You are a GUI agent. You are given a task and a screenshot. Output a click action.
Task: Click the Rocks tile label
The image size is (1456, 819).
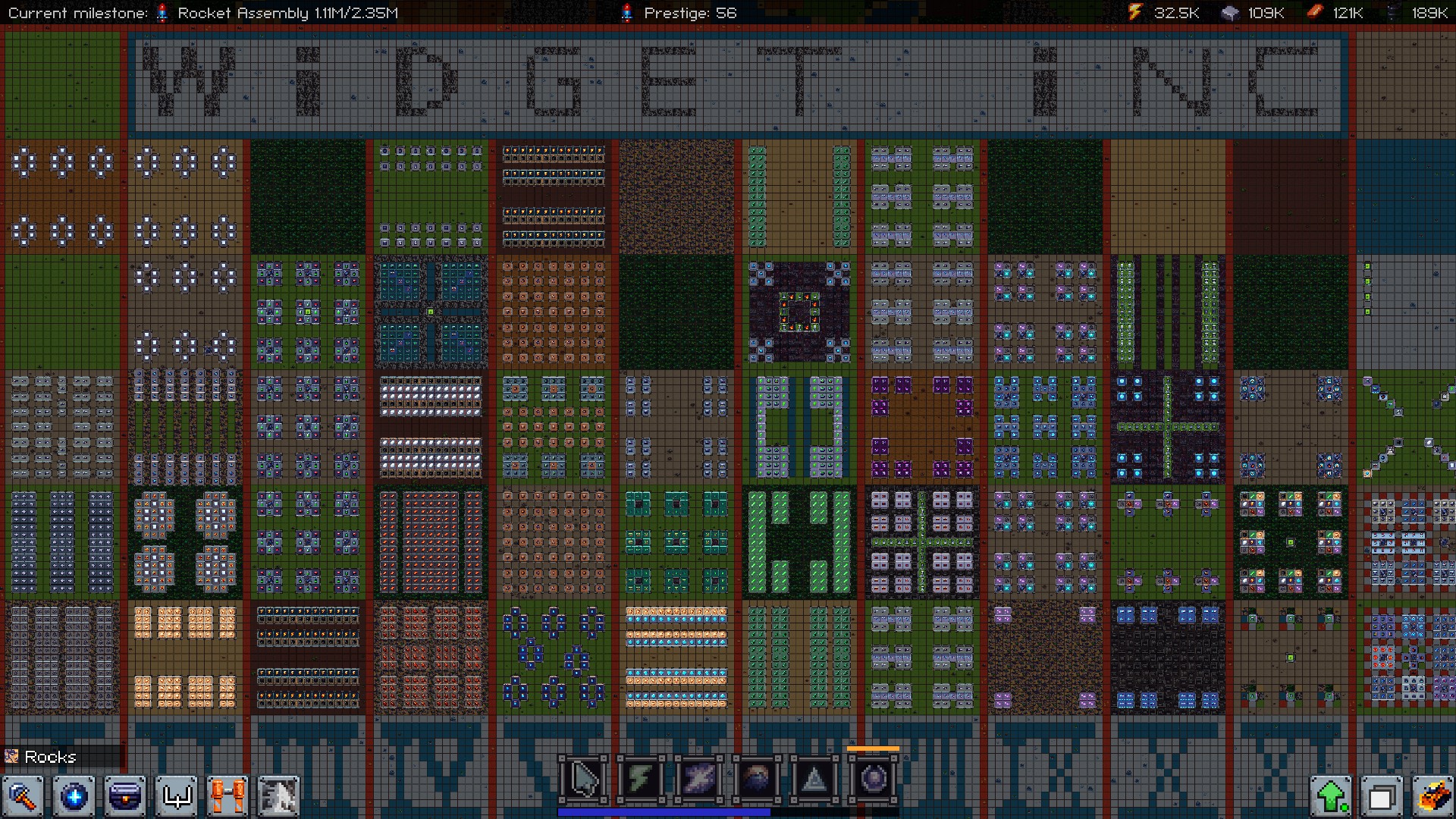[50, 757]
